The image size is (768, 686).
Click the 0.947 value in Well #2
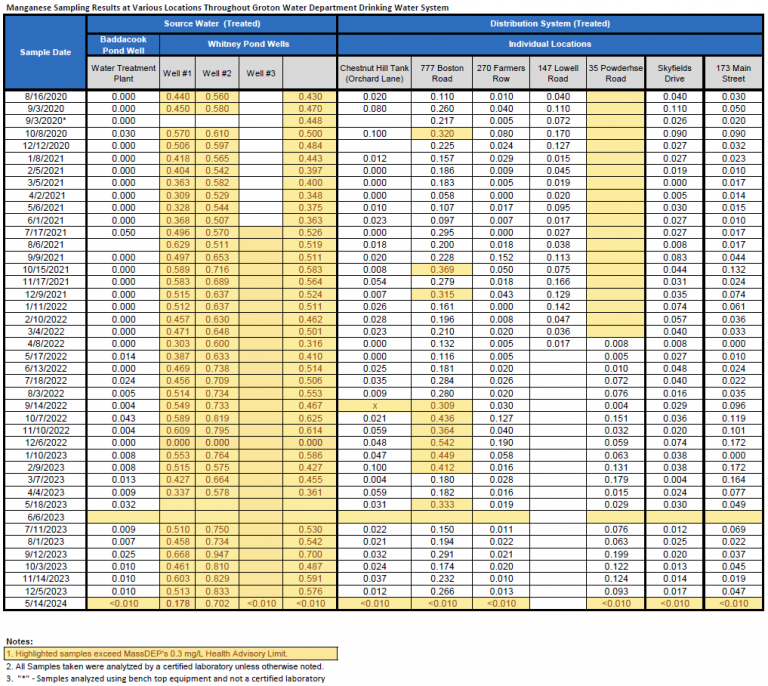point(217,553)
